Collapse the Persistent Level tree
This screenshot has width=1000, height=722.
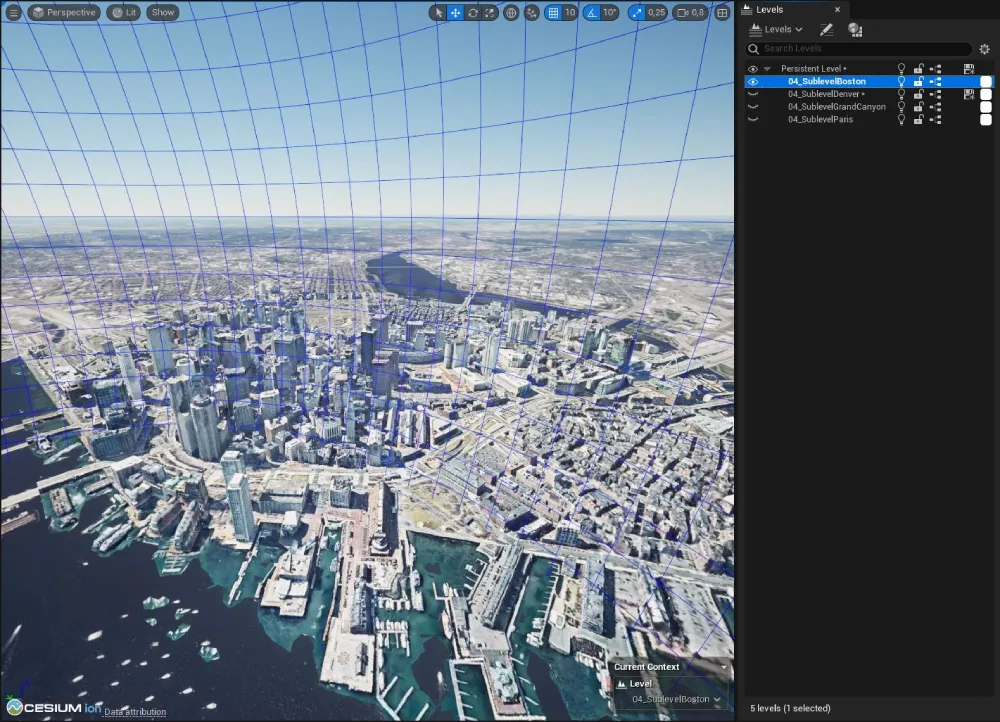click(767, 69)
